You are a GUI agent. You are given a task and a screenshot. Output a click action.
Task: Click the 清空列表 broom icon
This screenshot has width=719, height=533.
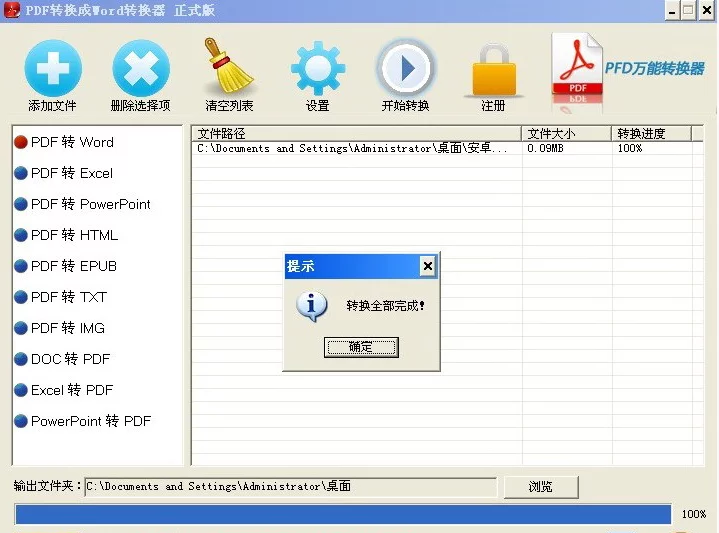tap(229, 66)
